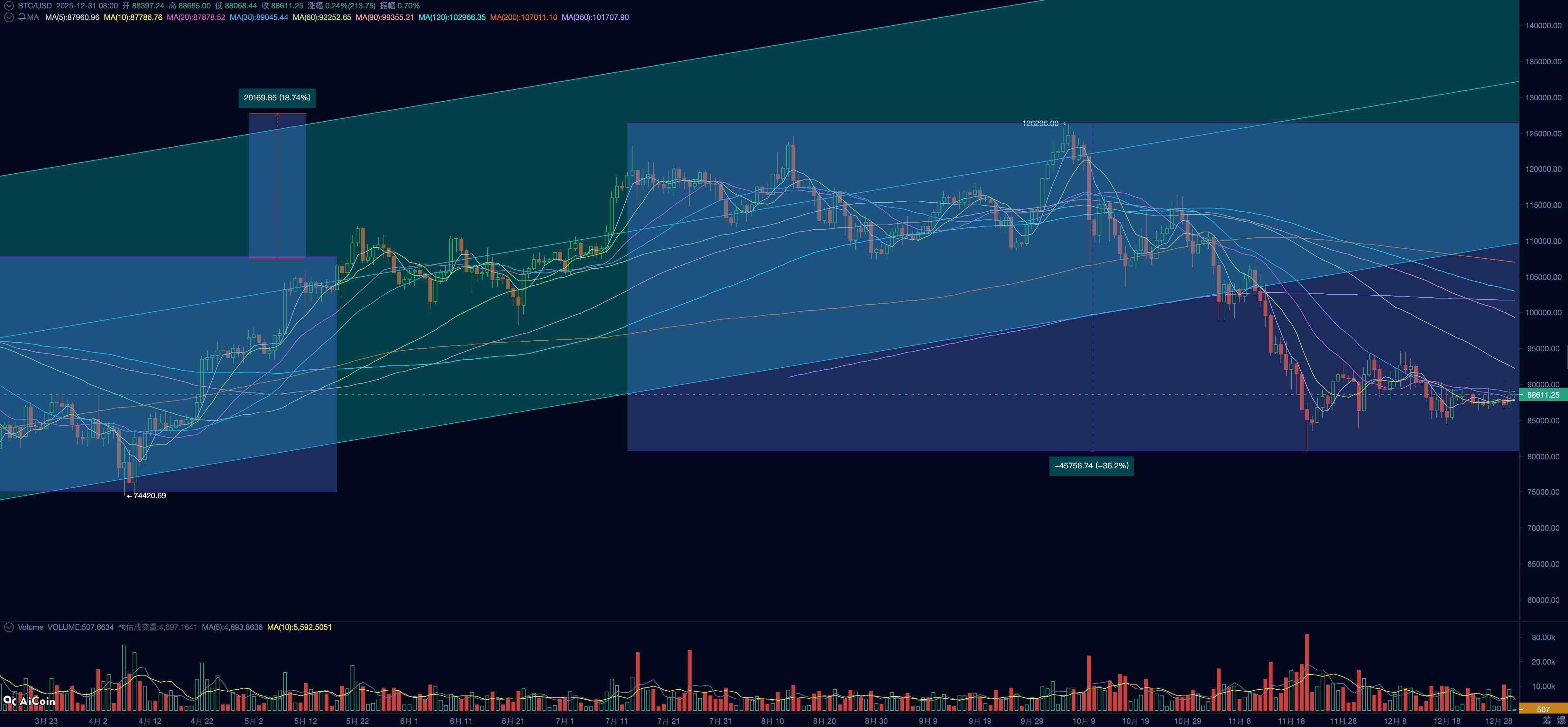Select the MA(200) indicator label
This screenshot has height=727, width=1568.
coord(523,18)
